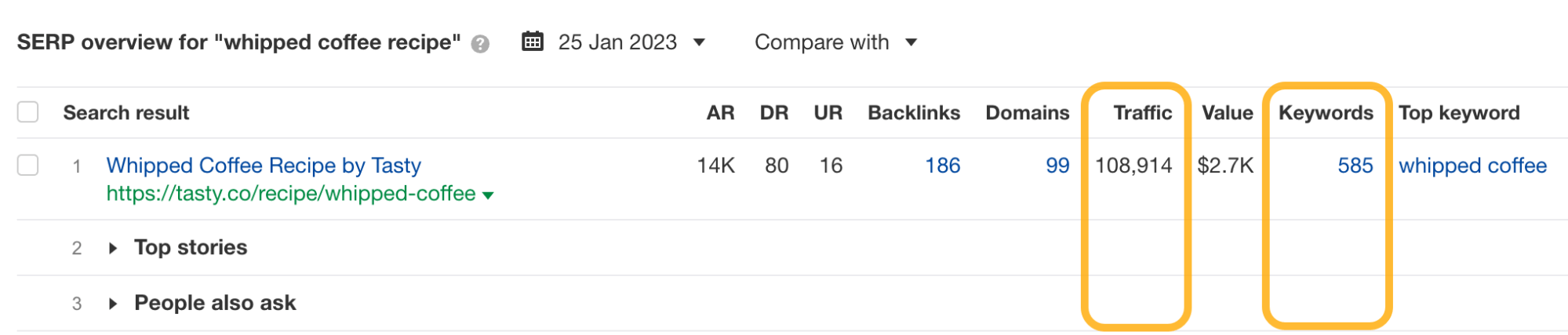
Task: Open the calendar date picker icon
Action: [x=533, y=42]
